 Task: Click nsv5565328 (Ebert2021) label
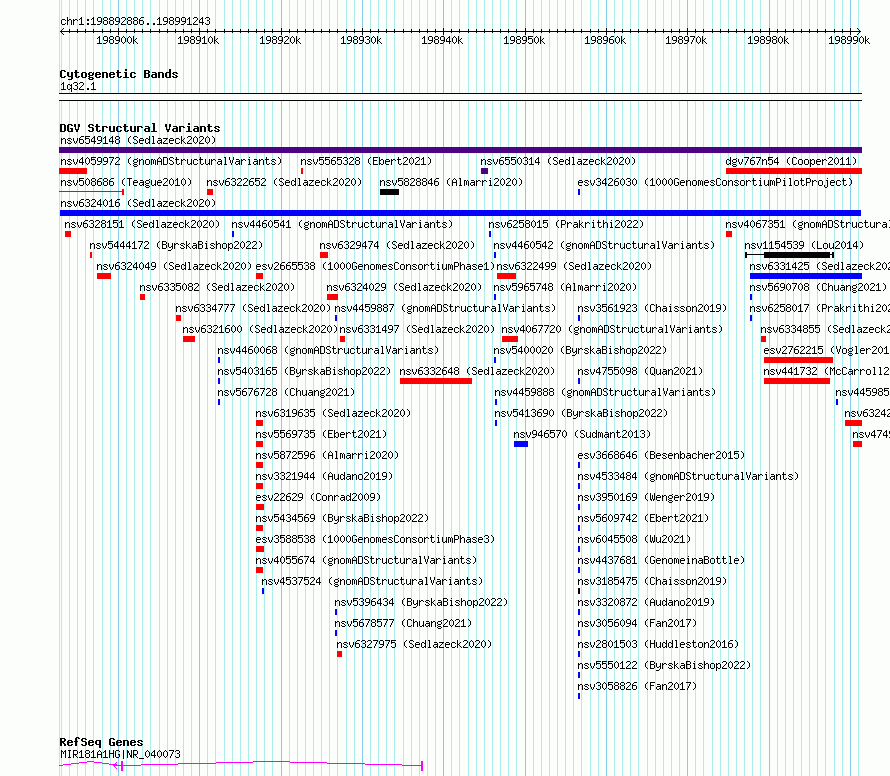coord(366,161)
